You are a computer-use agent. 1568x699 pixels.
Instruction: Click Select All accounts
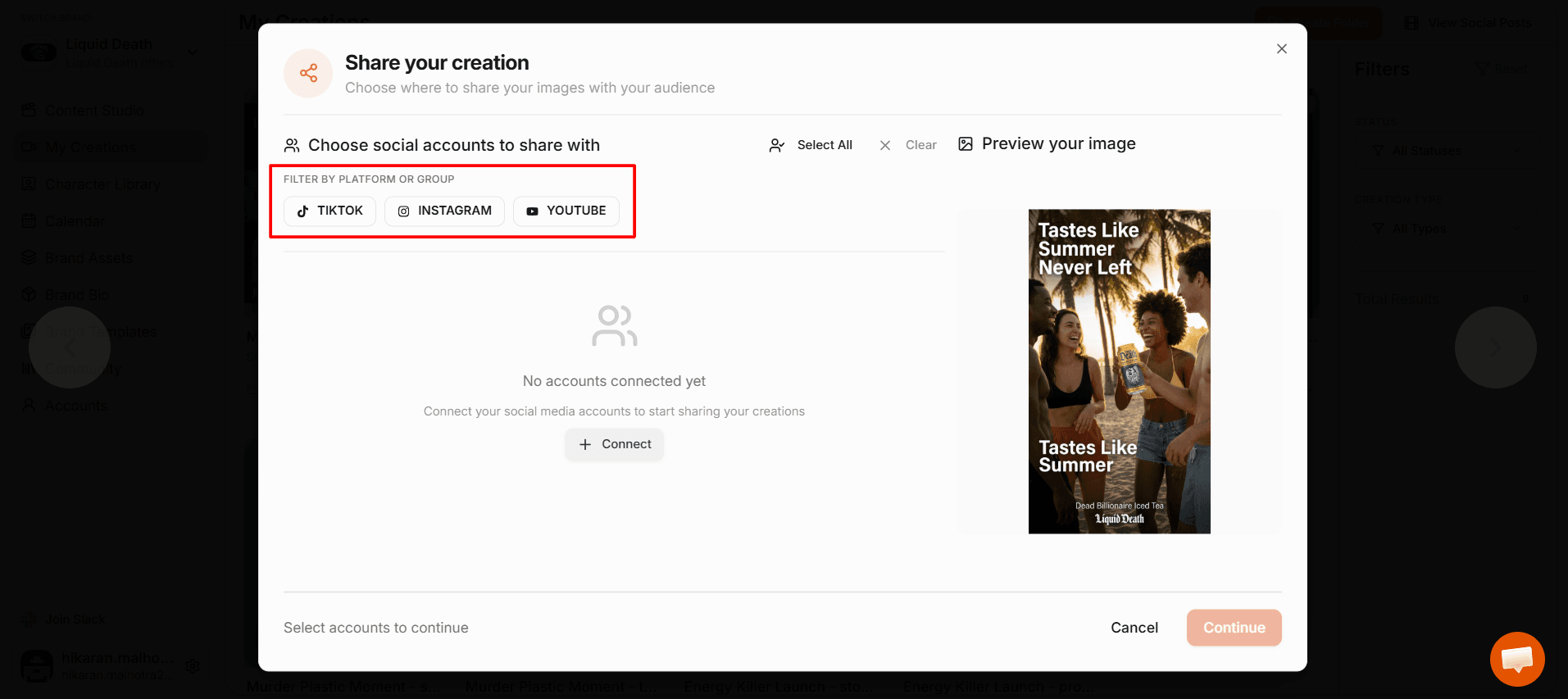pyautogui.click(x=811, y=145)
